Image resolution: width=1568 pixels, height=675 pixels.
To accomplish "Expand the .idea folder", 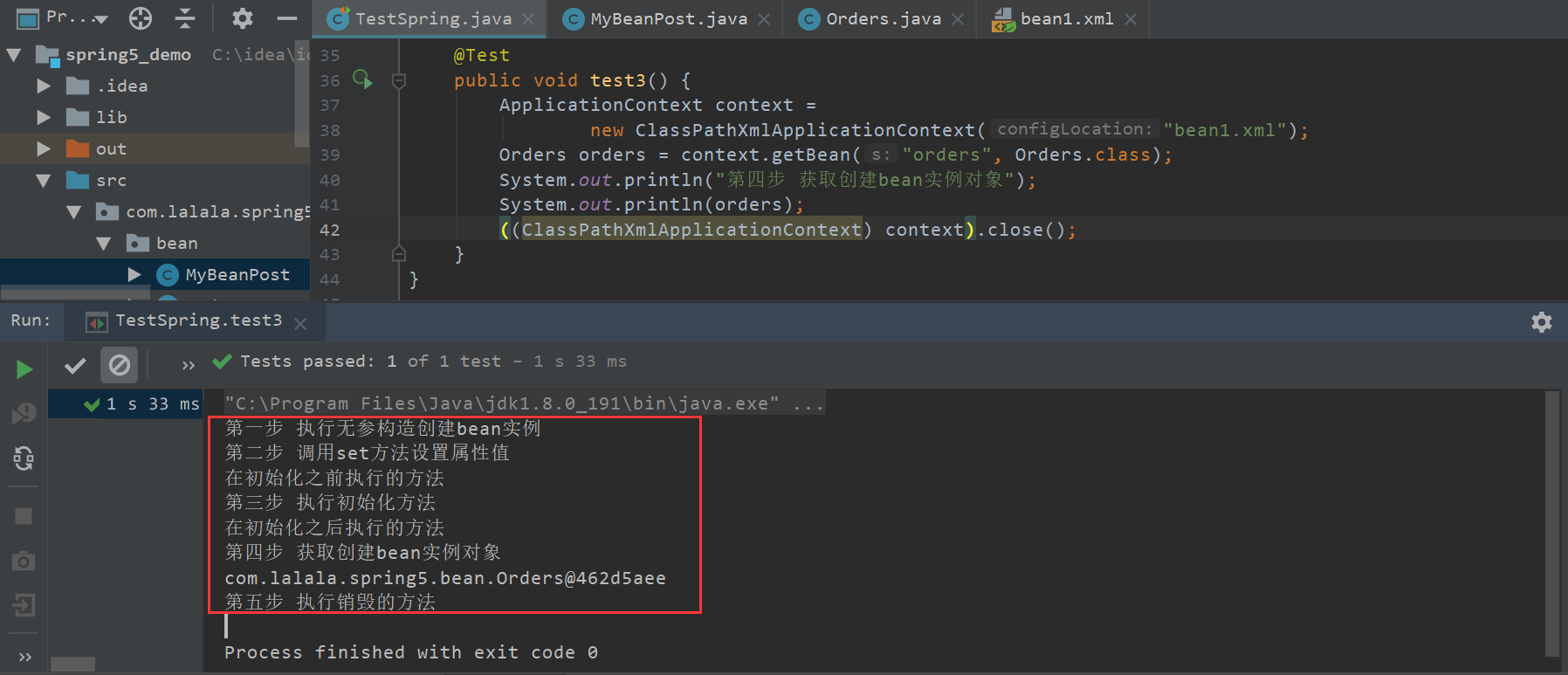I will pos(44,86).
